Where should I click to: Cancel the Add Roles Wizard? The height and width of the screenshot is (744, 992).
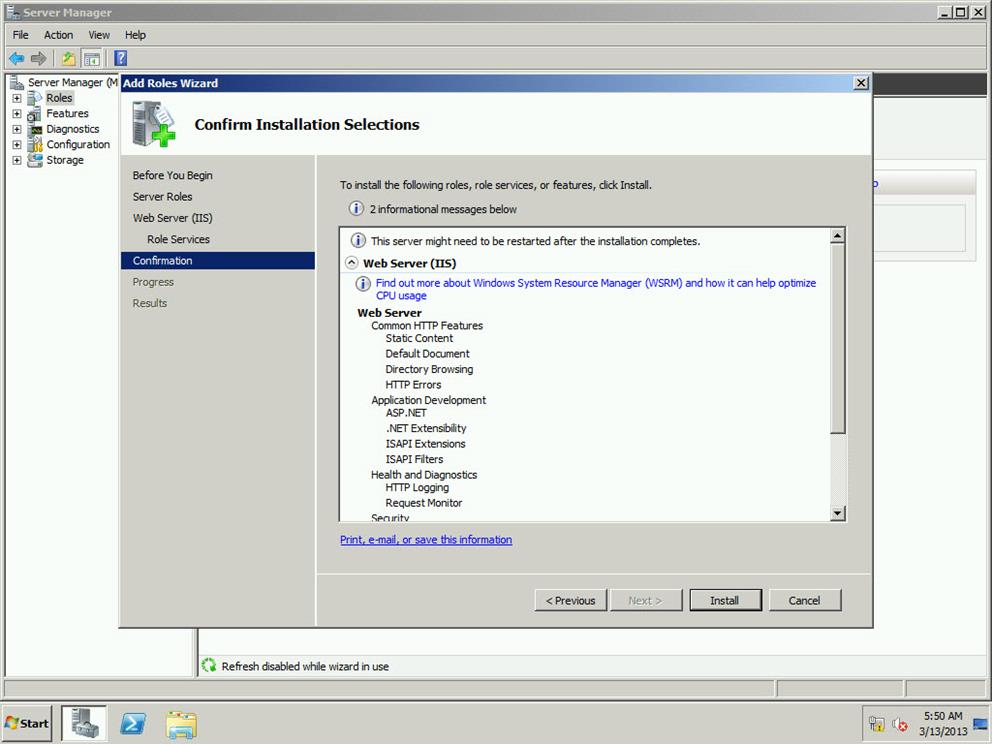[x=805, y=600]
